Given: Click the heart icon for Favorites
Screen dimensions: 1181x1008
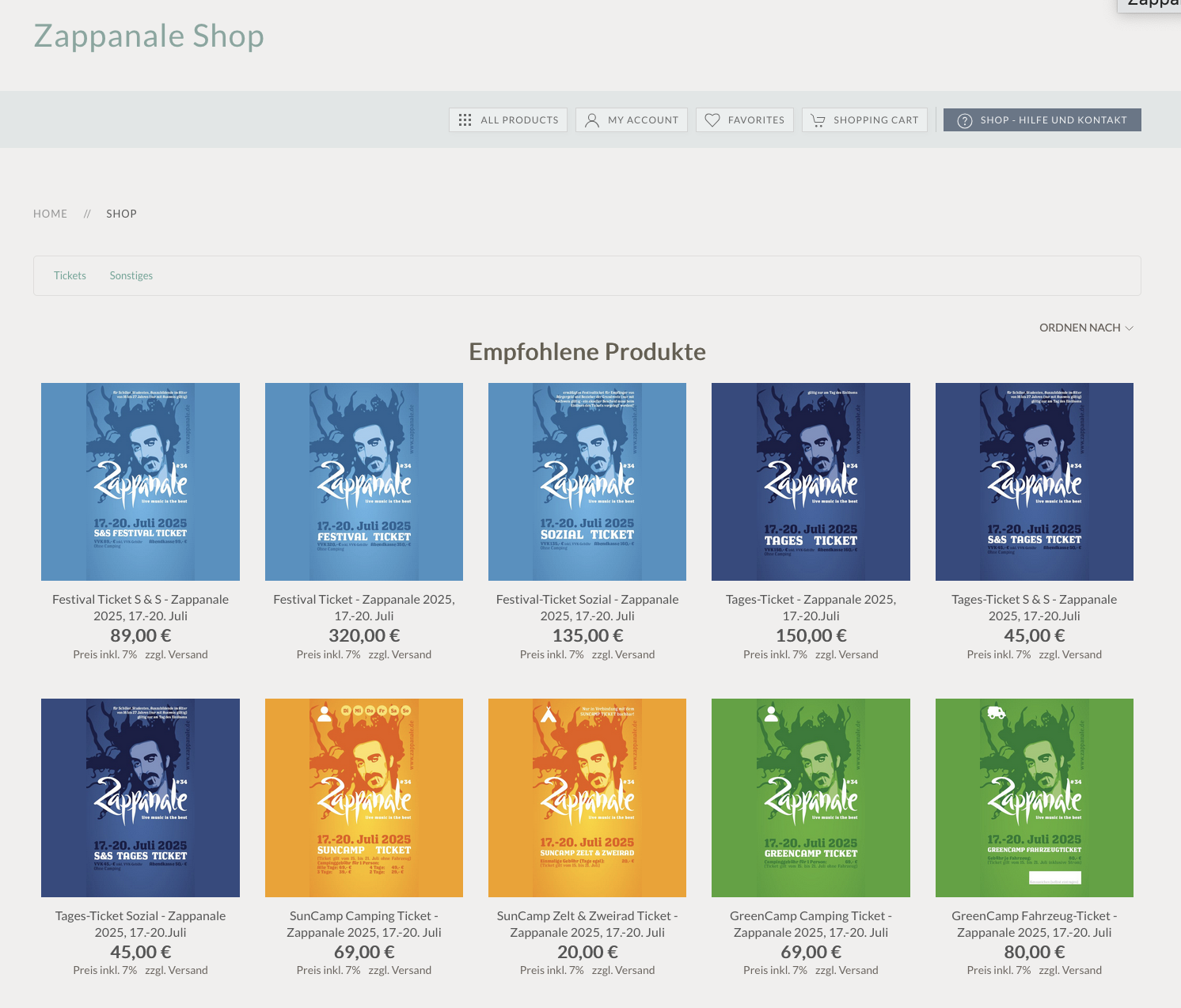Looking at the screenshot, I should [x=712, y=120].
